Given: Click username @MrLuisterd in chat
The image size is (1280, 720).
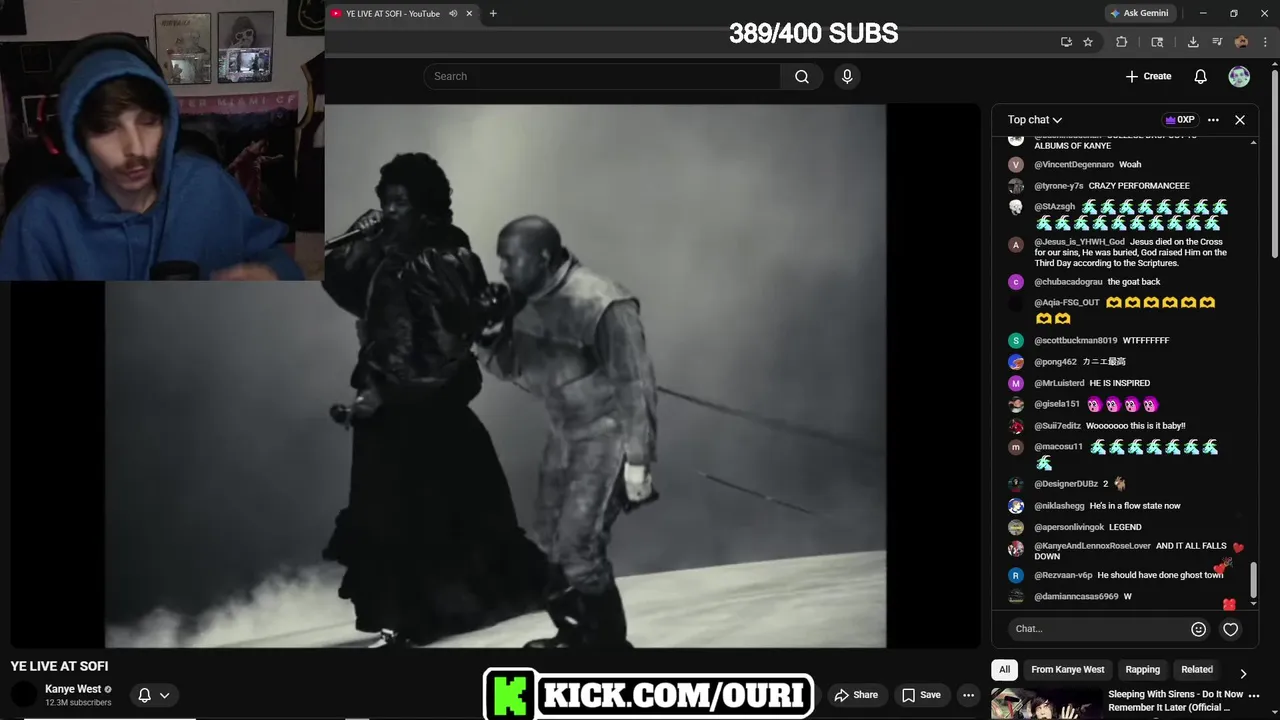Looking at the screenshot, I should (x=1059, y=384).
